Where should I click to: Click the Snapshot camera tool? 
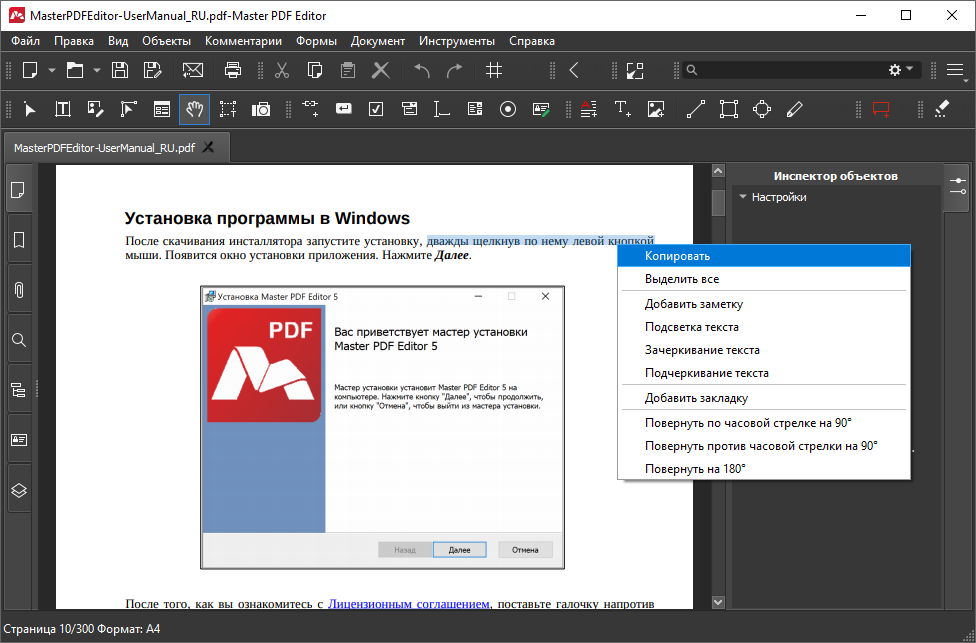coord(261,109)
